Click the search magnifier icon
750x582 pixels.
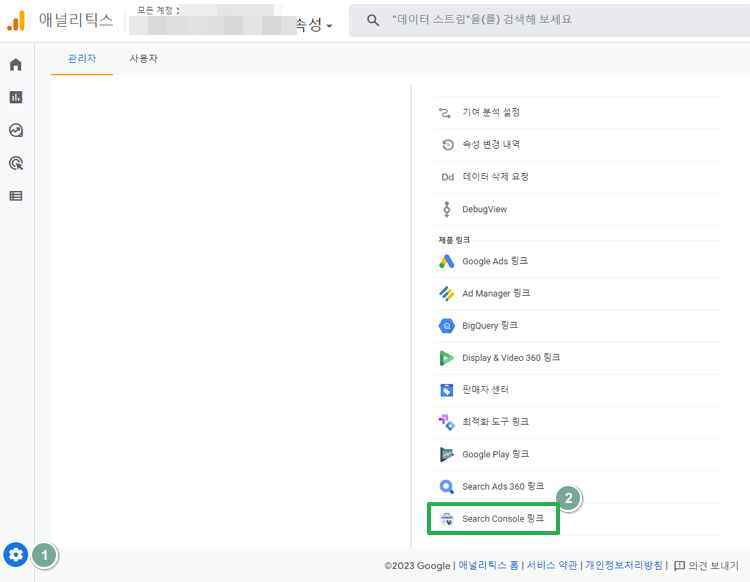(x=373, y=20)
